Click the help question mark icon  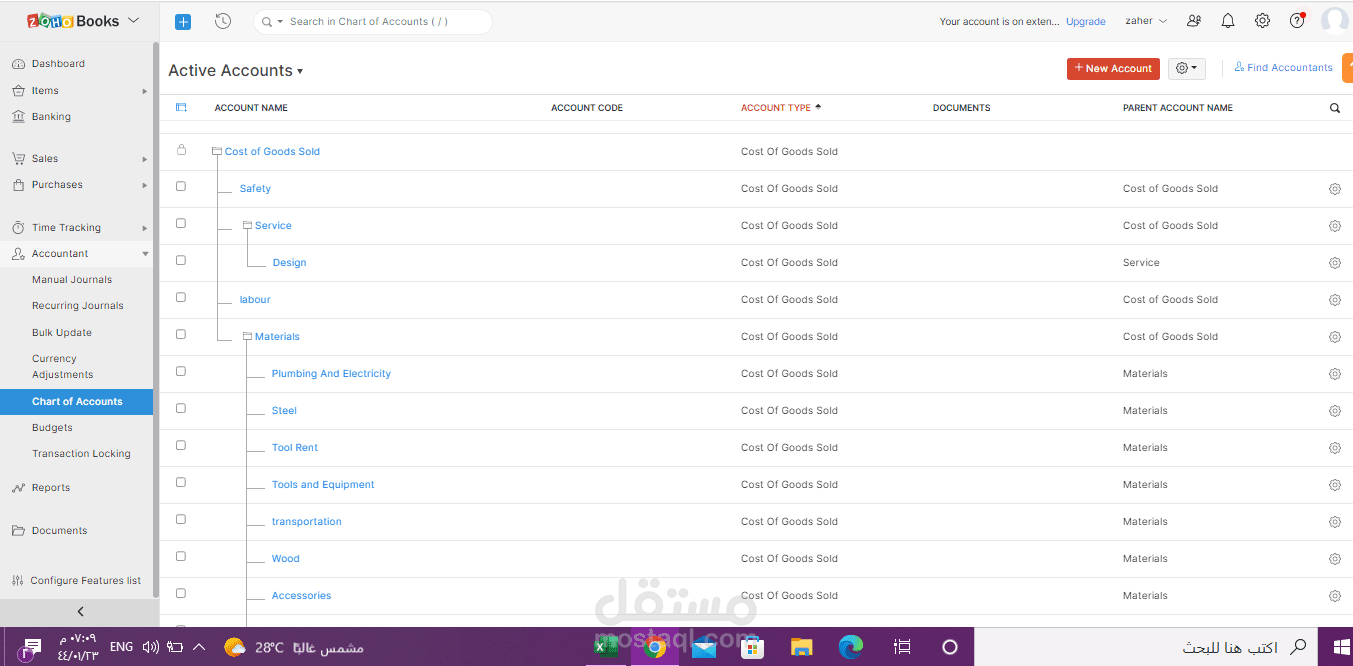click(1297, 21)
